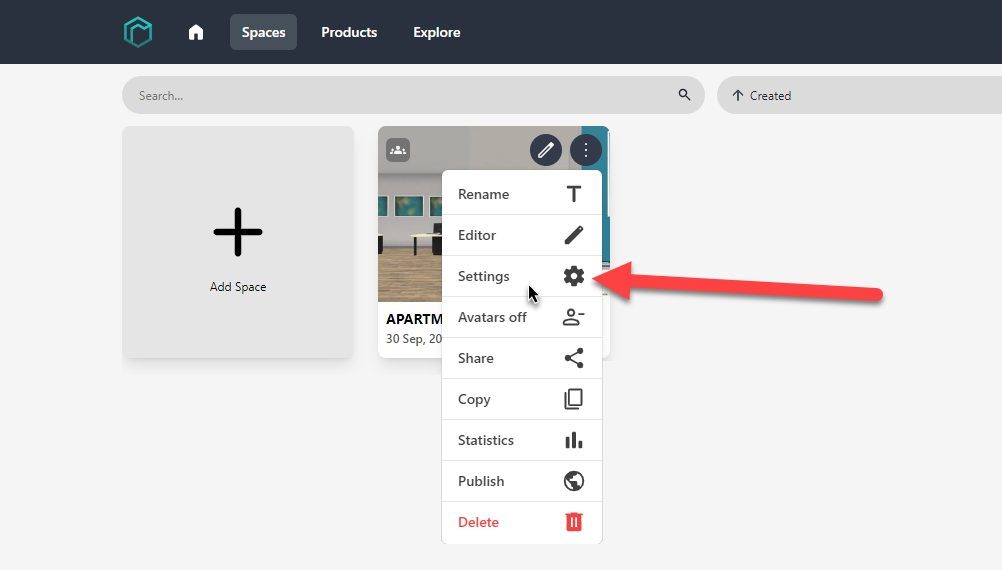Click the Statistics bar chart icon
This screenshot has height=570, width=1002.
click(573, 440)
